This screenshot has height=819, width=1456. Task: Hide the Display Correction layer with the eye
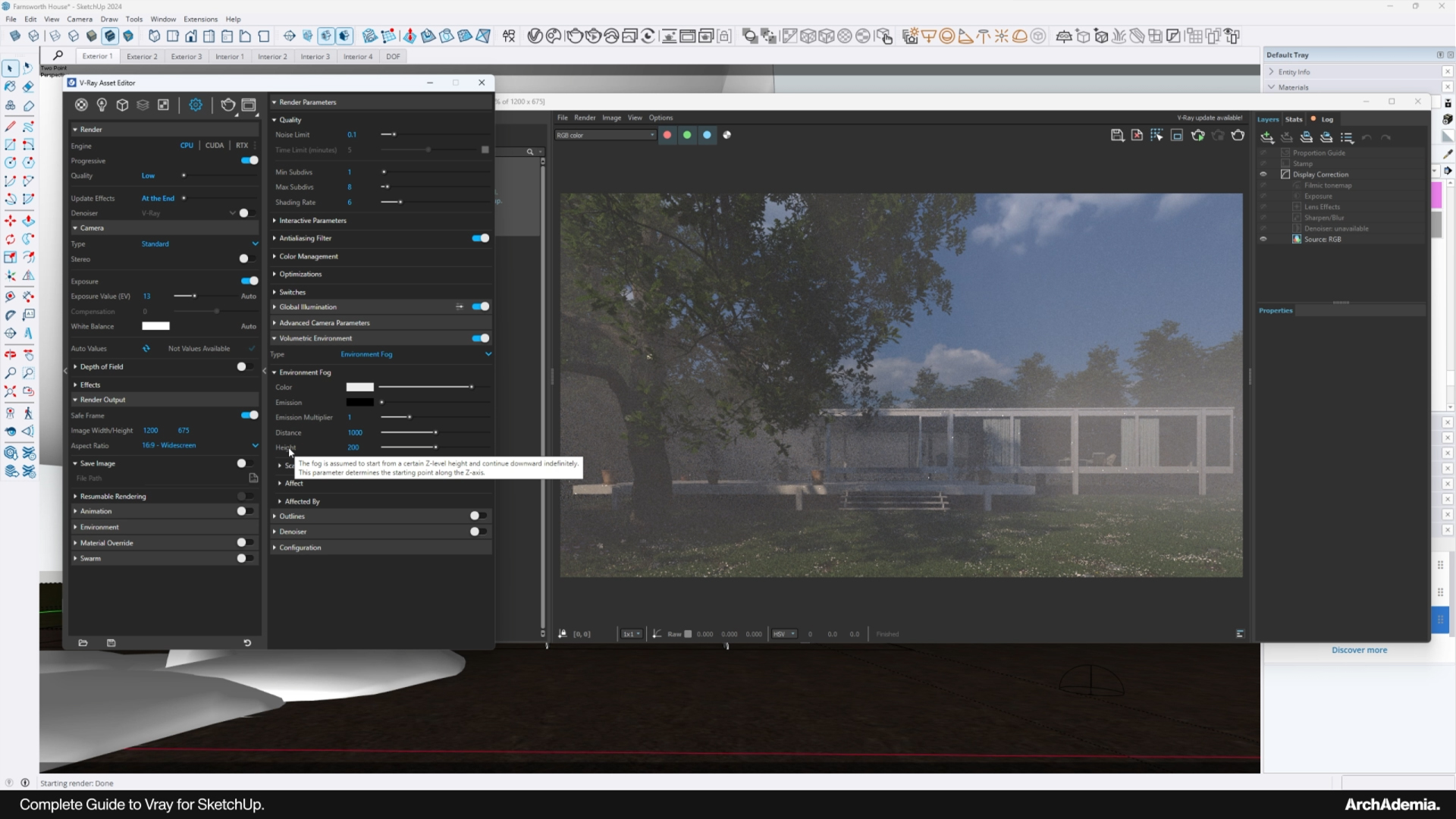coord(1263,174)
